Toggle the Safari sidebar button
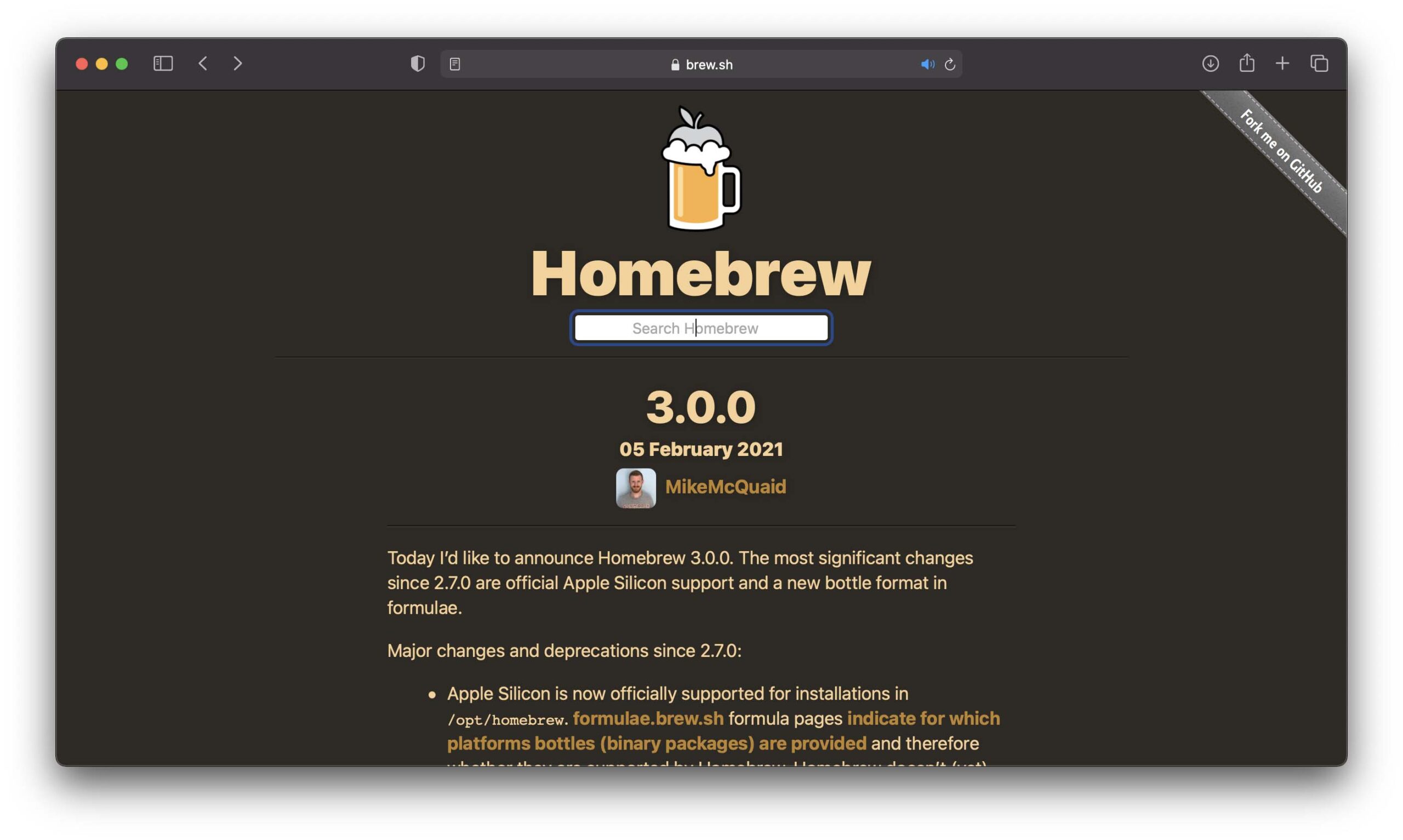 click(163, 64)
